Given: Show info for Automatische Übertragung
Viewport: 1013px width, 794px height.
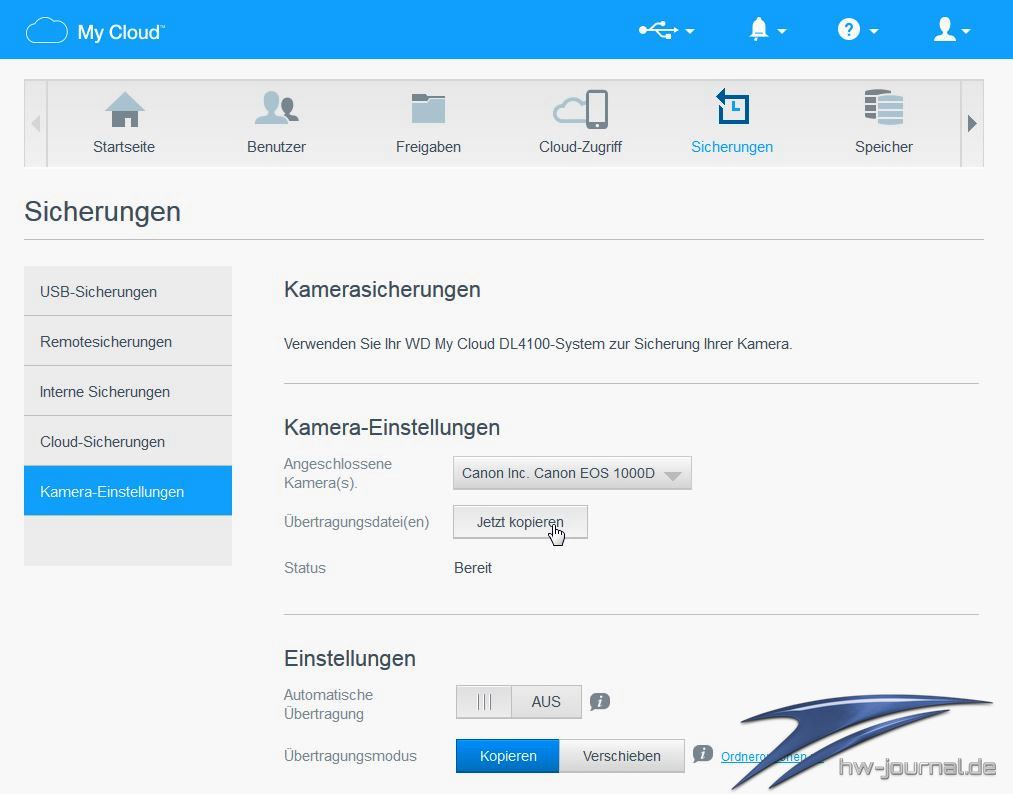Looking at the screenshot, I should [600, 702].
